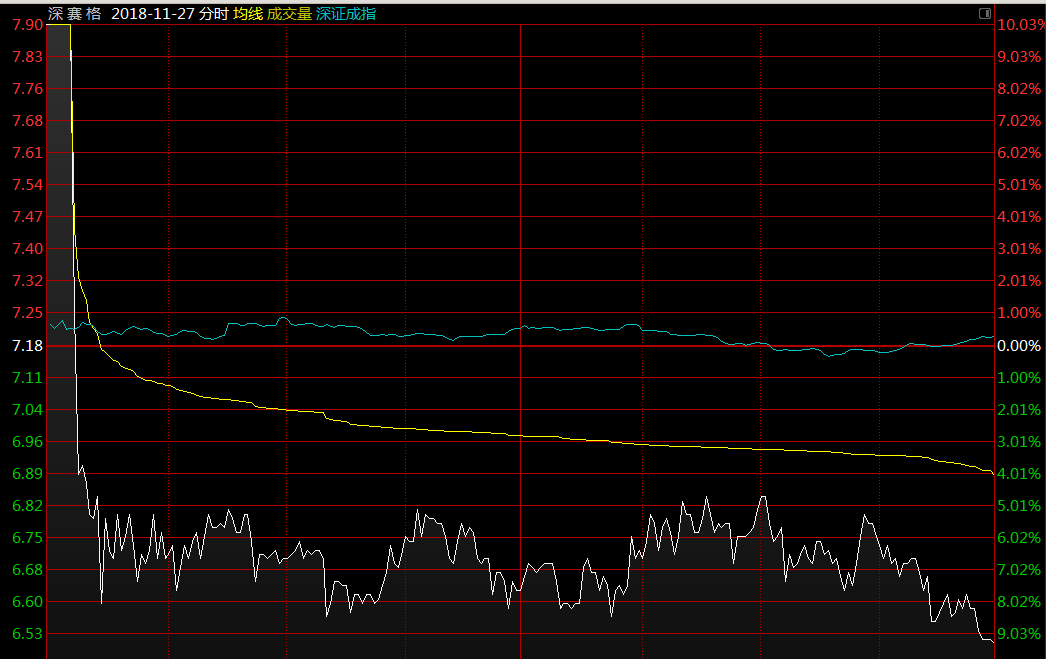Screen dimensions: 1046x659
Task: Click the 7.90 top price label
Action: [27, 25]
